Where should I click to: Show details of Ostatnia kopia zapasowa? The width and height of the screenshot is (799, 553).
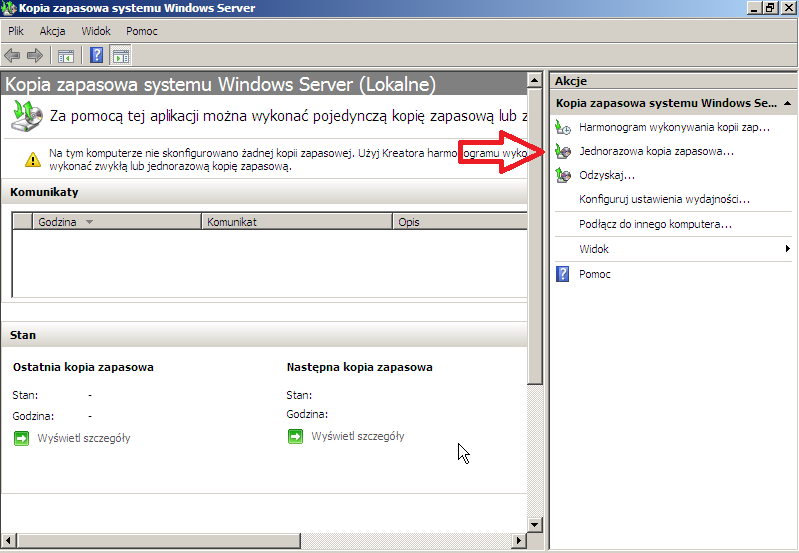(x=84, y=438)
